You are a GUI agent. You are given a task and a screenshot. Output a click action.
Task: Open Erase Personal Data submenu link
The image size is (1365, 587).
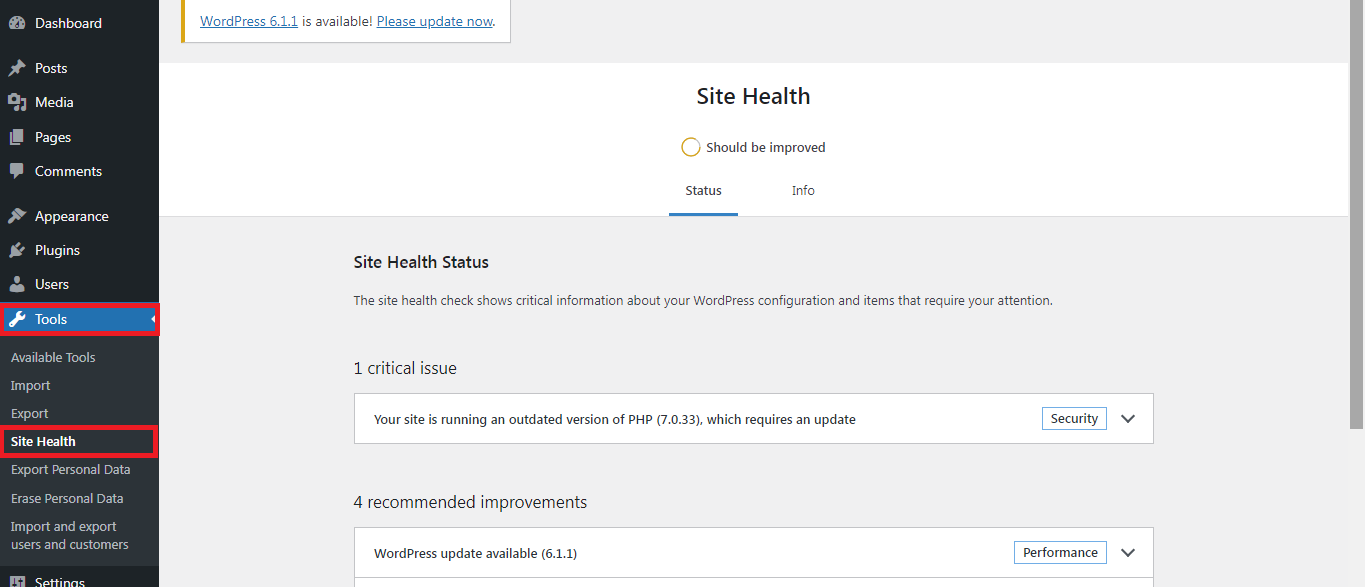(67, 498)
